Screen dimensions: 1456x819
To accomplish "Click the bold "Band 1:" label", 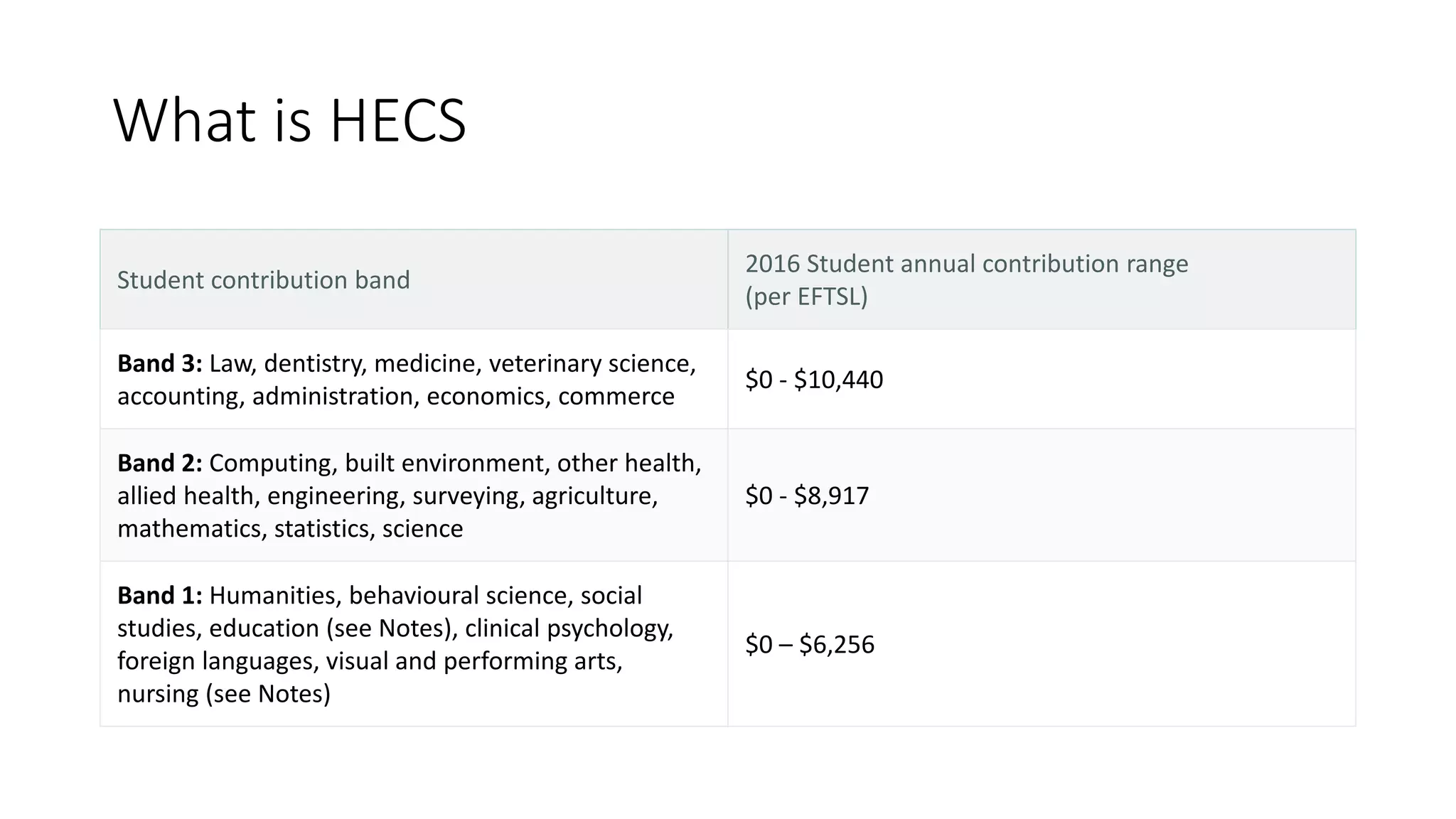I will tap(160, 595).
